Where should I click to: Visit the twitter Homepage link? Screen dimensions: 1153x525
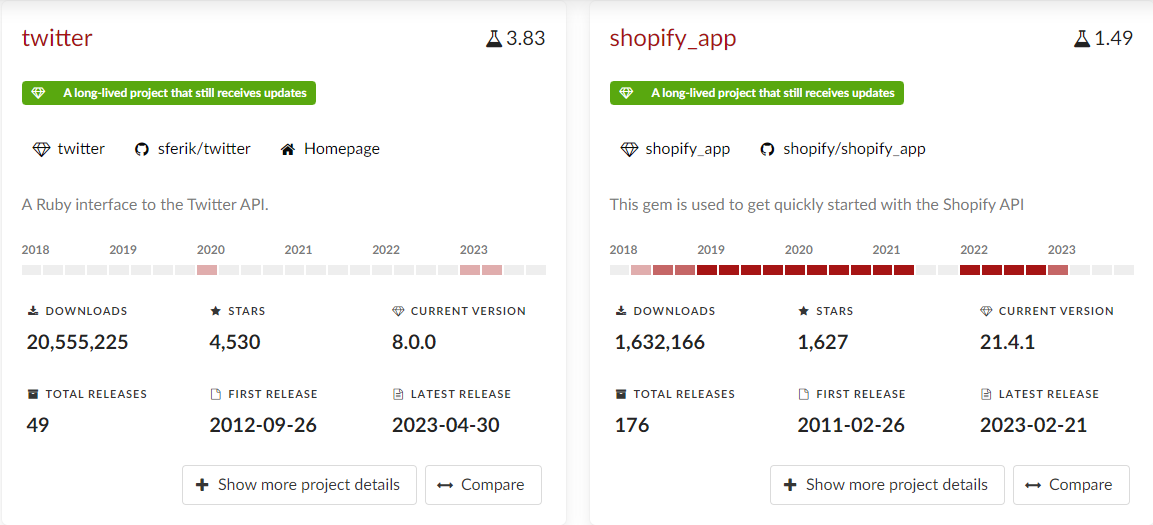pyautogui.click(x=330, y=149)
